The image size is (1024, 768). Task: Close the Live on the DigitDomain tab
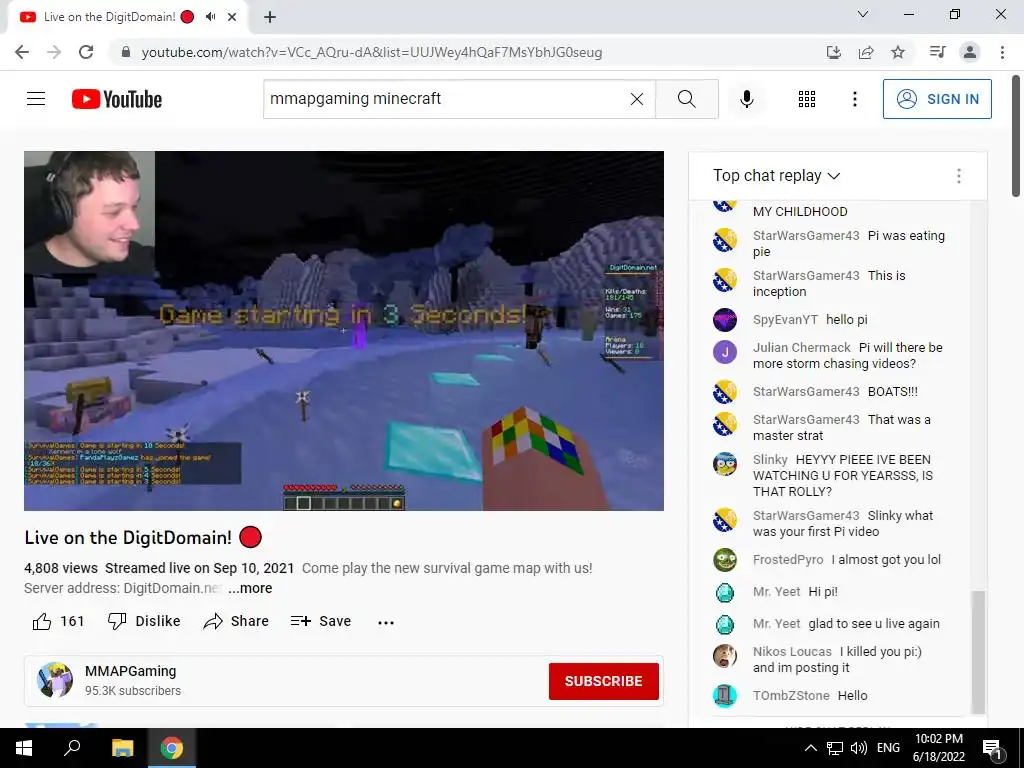pyautogui.click(x=232, y=17)
